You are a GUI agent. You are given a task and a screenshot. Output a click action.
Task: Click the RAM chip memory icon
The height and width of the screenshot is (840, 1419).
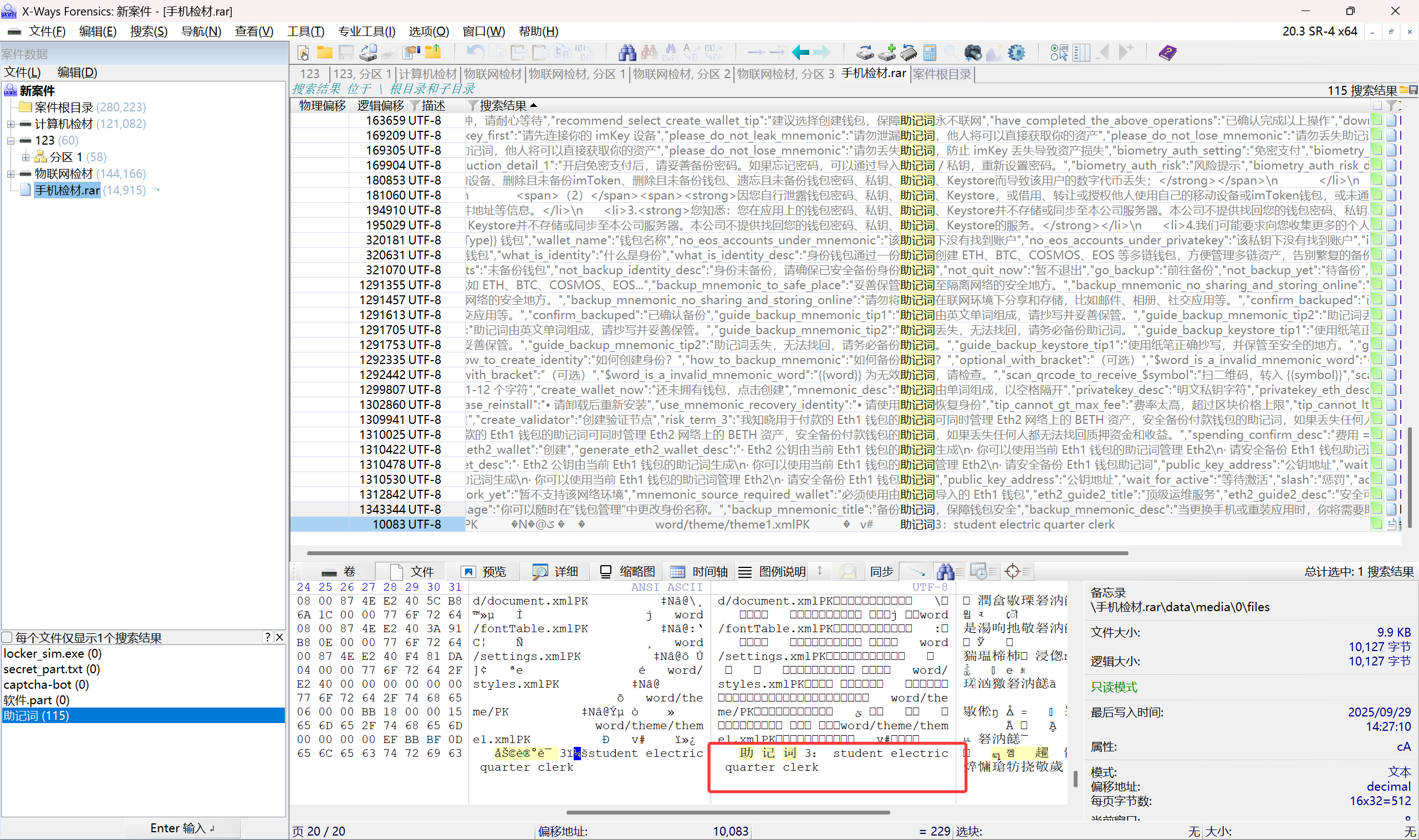908,53
